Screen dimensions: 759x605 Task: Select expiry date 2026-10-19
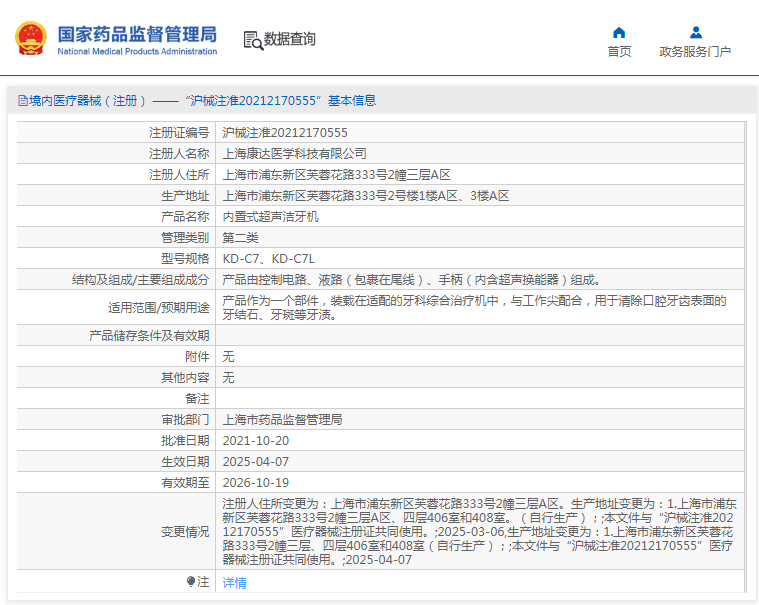pyautogui.click(x=256, y=483)
